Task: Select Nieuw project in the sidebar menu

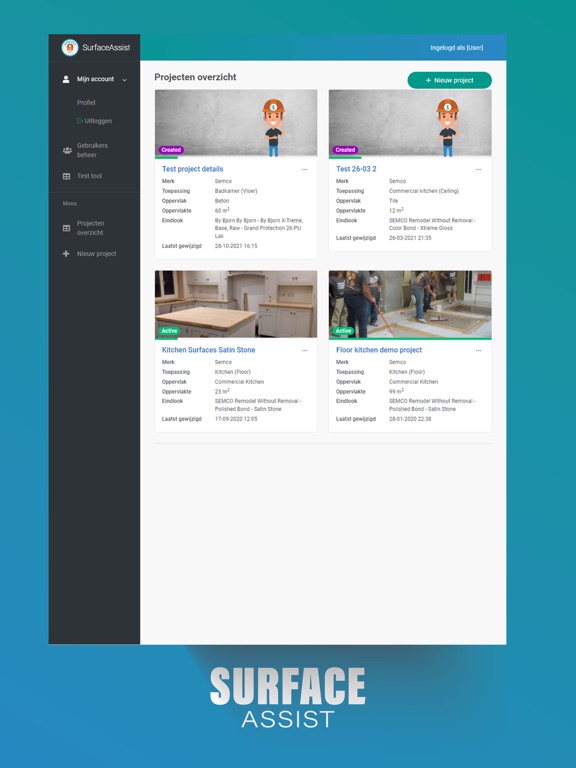Action: click(96, 254)
